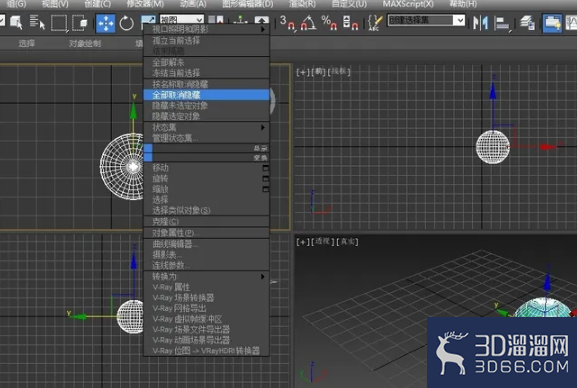Expand 视口照明和阴影 submenu

[206, 29]
